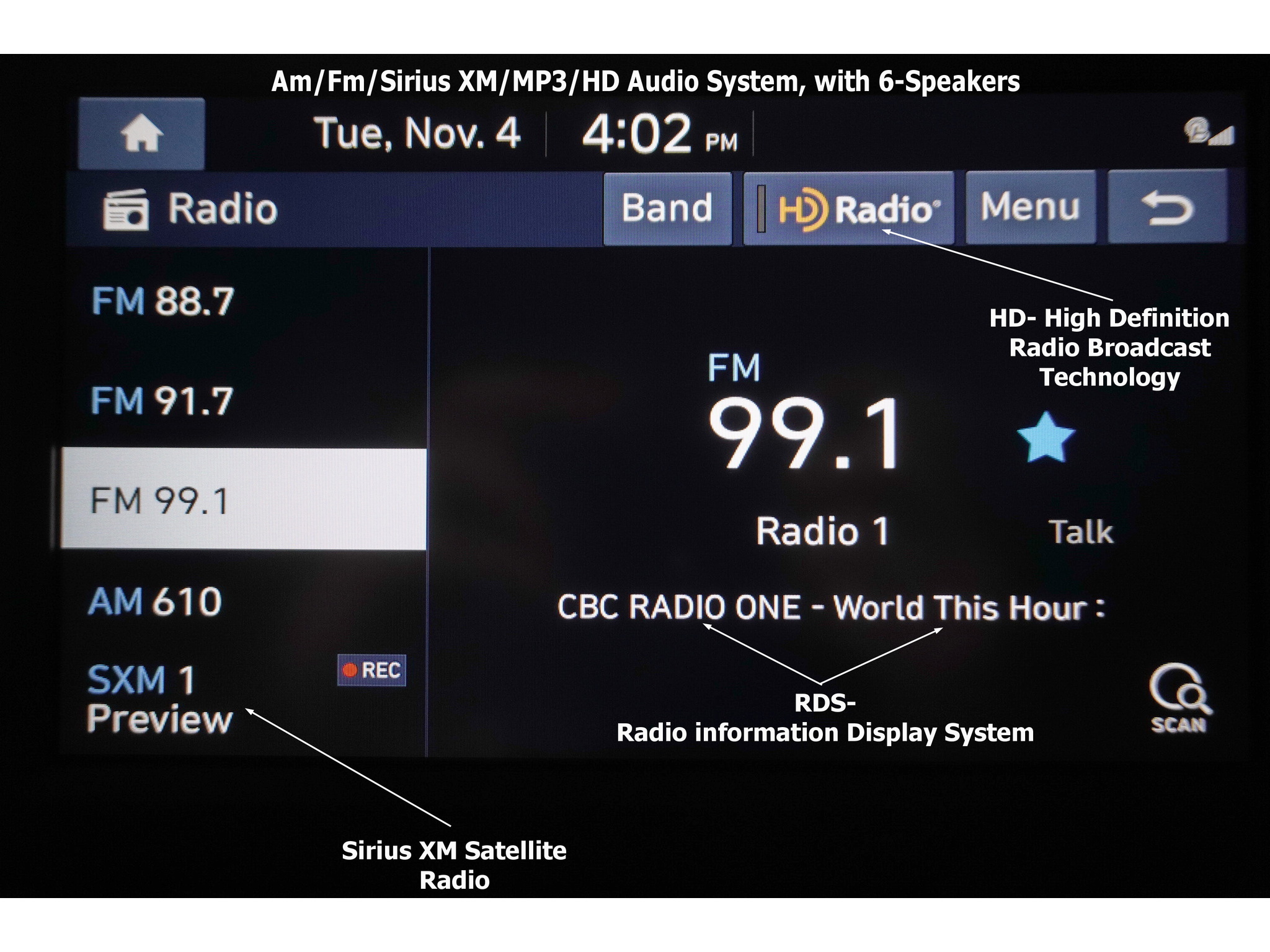Tap the Tue, Nov. 4 date

[x=417, y=134]
